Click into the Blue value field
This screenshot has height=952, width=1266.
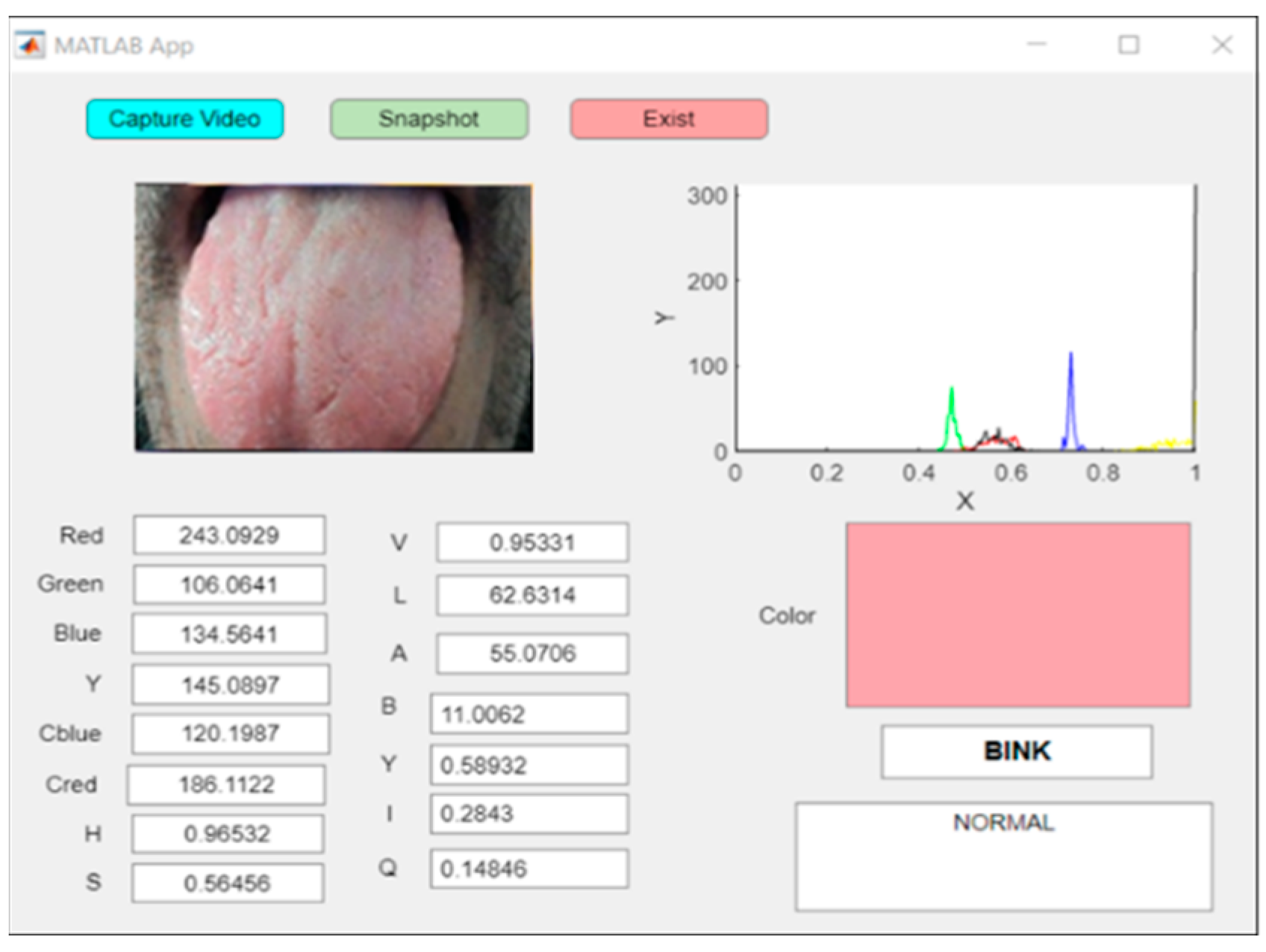[x=229, y=634]
